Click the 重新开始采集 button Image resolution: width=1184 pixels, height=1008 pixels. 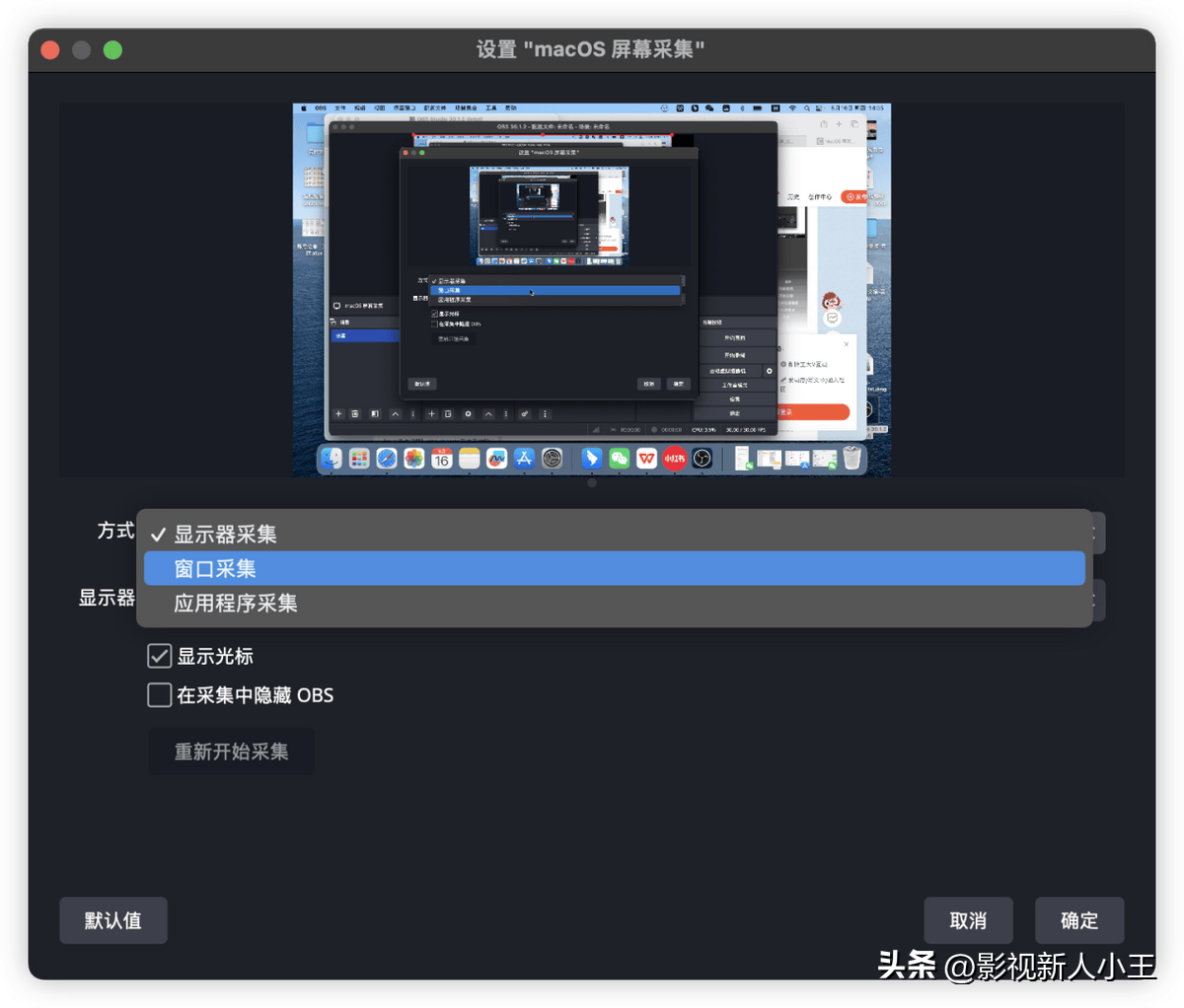coord(231,752)
